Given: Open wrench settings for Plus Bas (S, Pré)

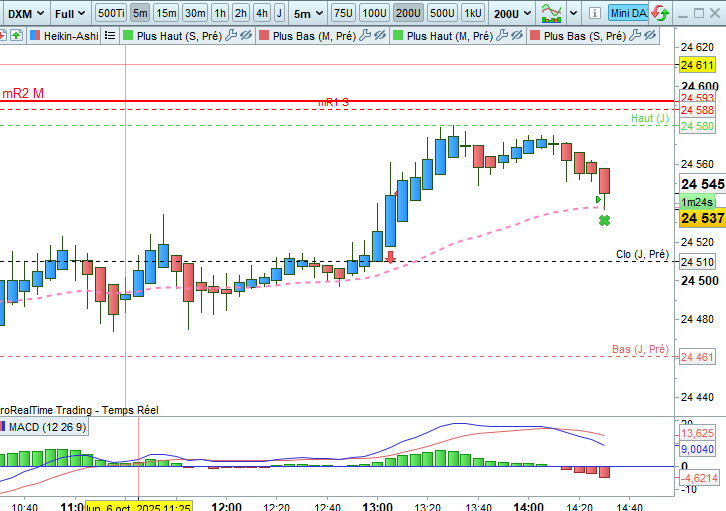Looking at the screenshot, I should click(636, 35).
